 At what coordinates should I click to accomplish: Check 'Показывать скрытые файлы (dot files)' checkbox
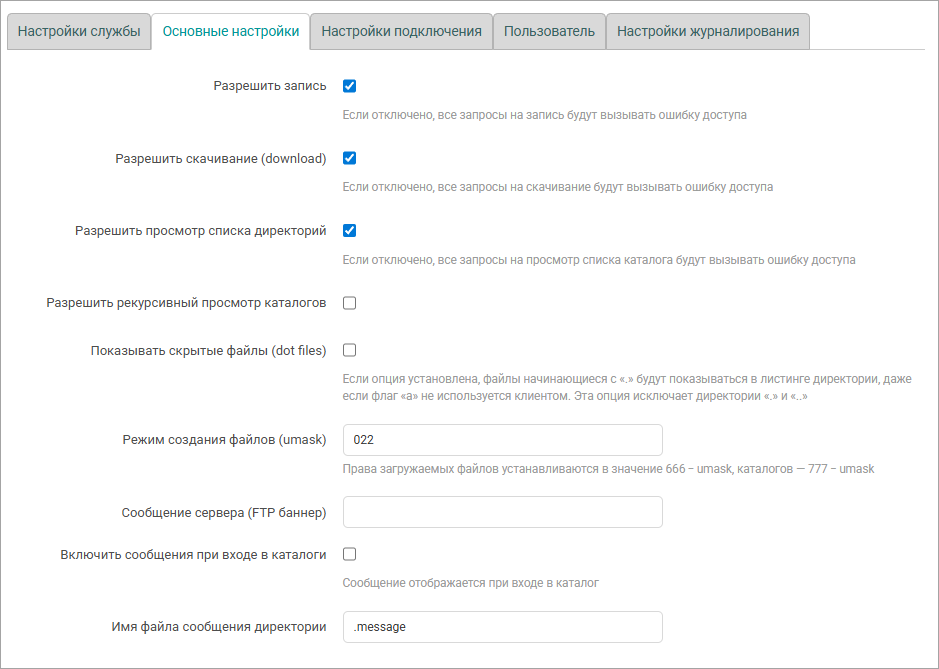pyautogui.click(x=350, y=350)
